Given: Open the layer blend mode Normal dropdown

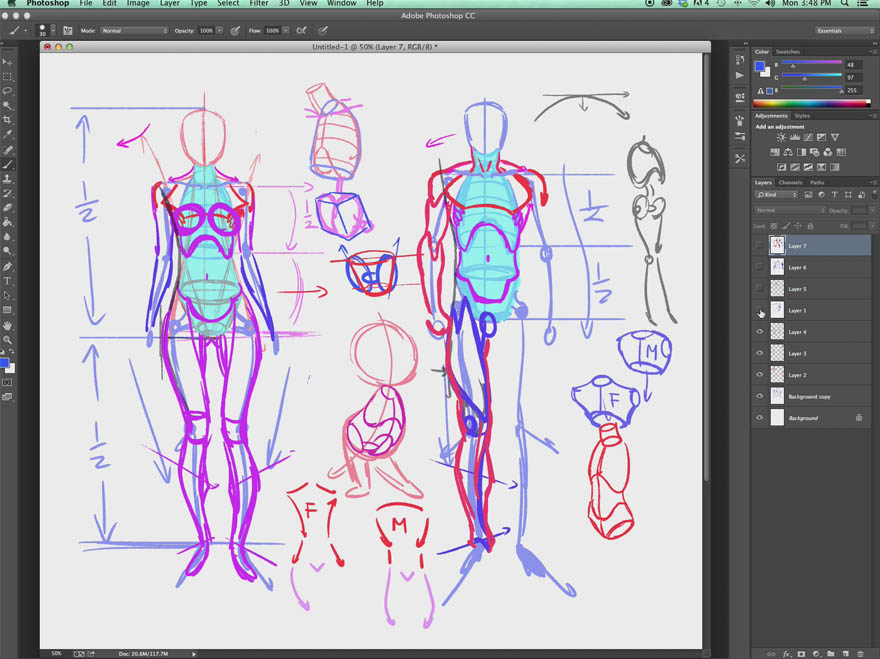Looking at the screenshot, I should point(790,210).
